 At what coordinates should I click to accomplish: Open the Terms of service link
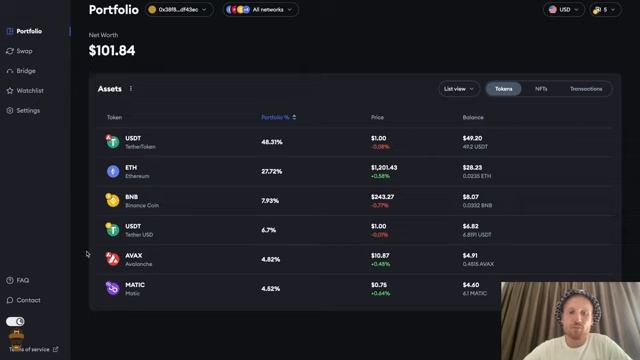(x=29, y=349)
